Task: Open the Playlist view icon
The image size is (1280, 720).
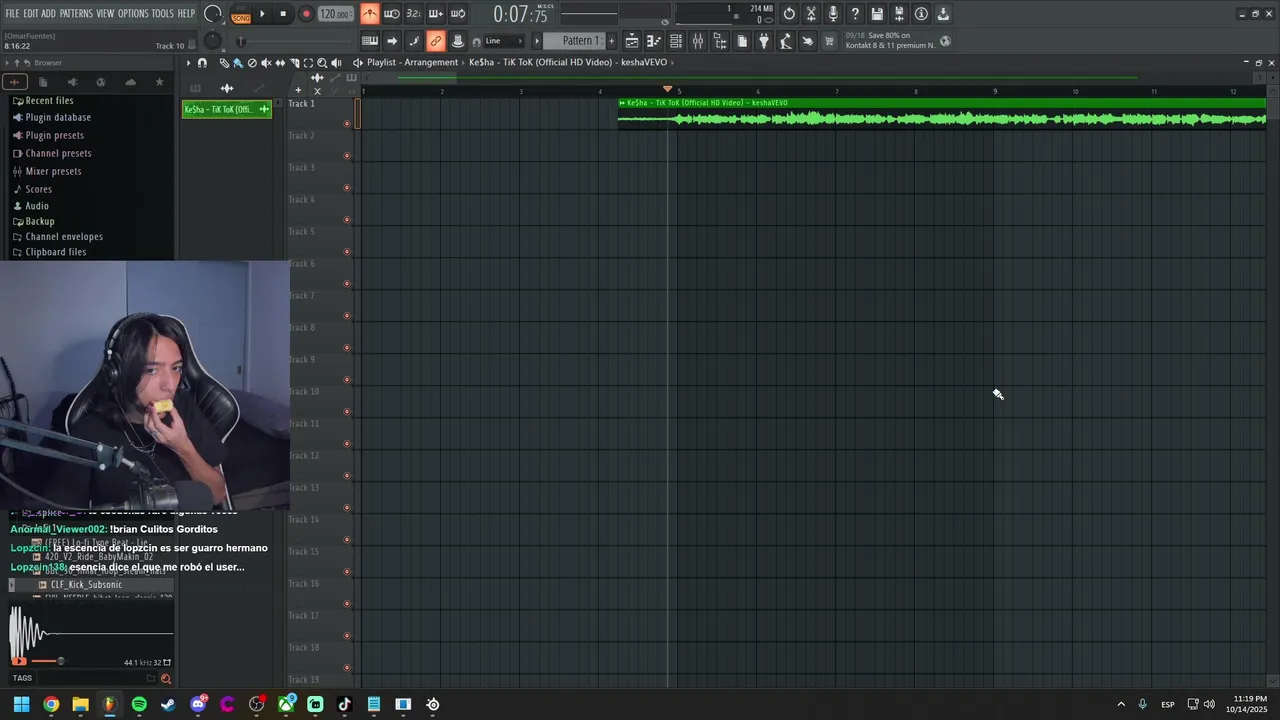Action: pyautogui.click(x=632, y=41)
